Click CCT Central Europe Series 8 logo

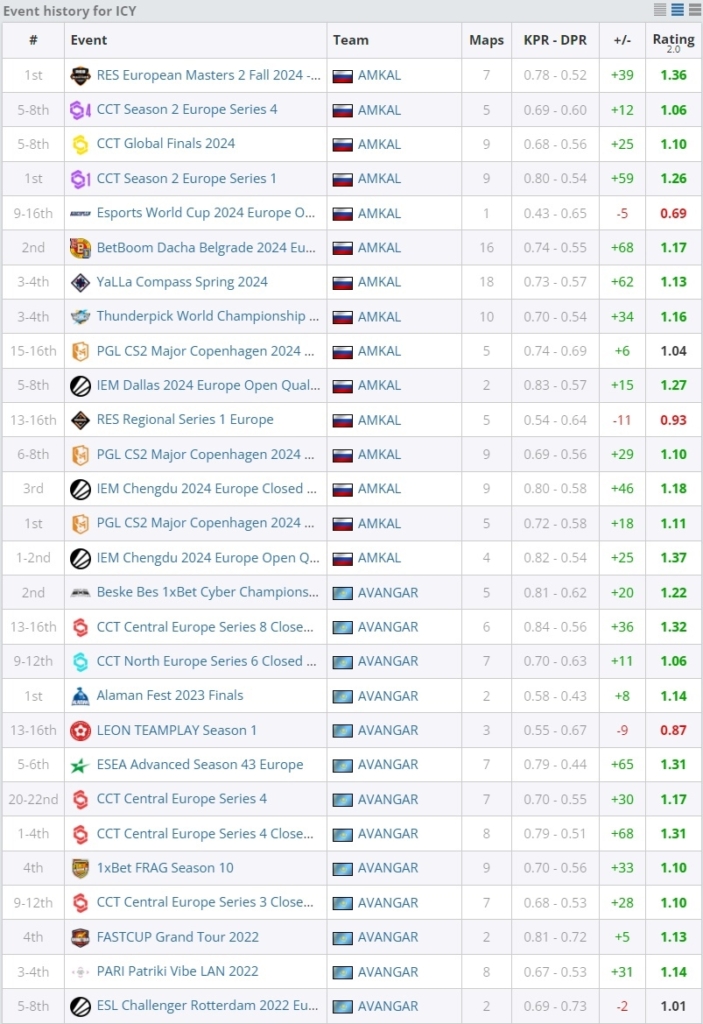(x=80, y=627)
